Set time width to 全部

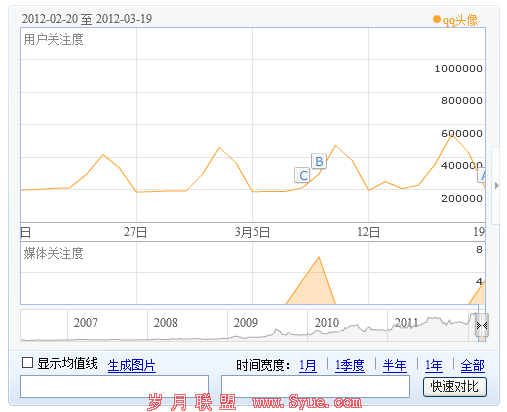point(472,366)
